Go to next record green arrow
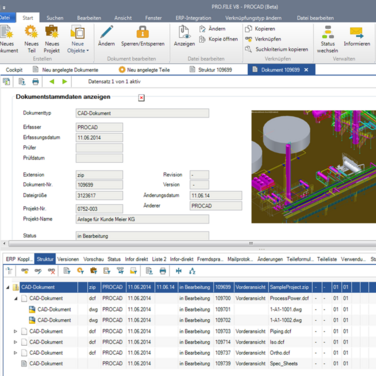This screenshot has height=376, width=376. (65, 82)
